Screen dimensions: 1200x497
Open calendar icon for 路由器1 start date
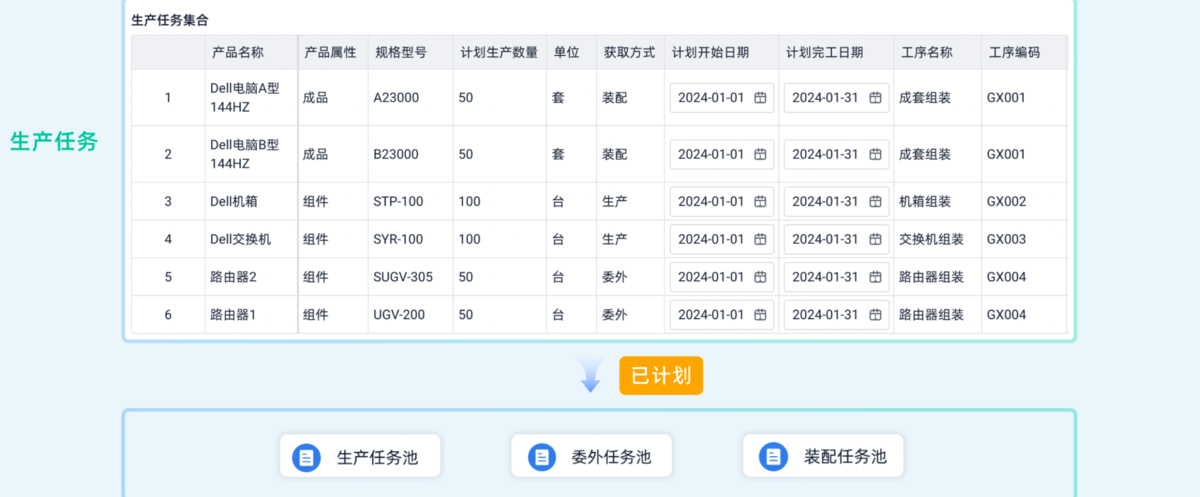click(x=760, y=315)
